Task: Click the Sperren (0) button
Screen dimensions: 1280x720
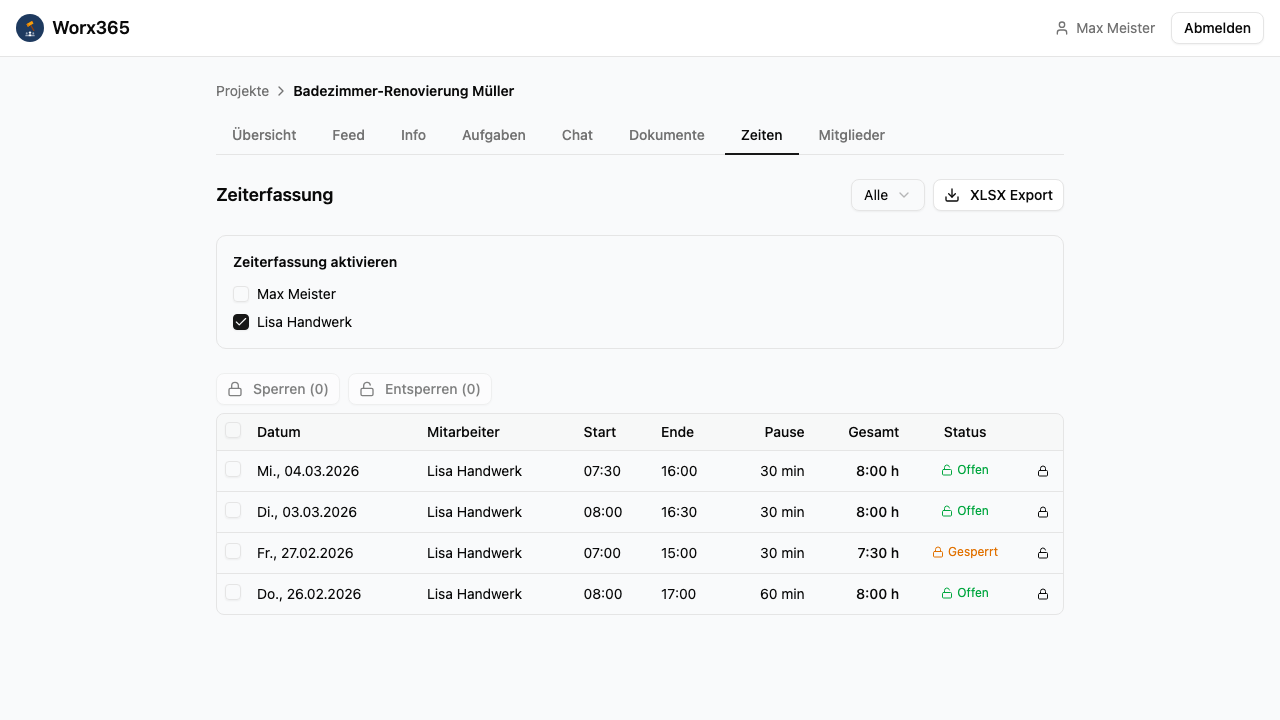Action: point(278,389)
